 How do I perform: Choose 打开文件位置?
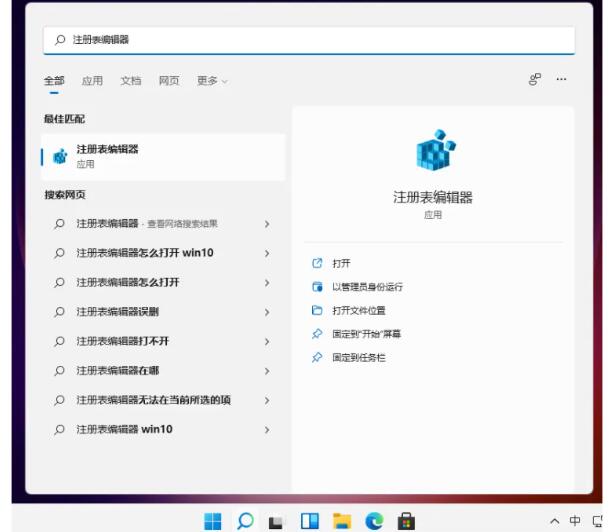click(x=359, y=310)
